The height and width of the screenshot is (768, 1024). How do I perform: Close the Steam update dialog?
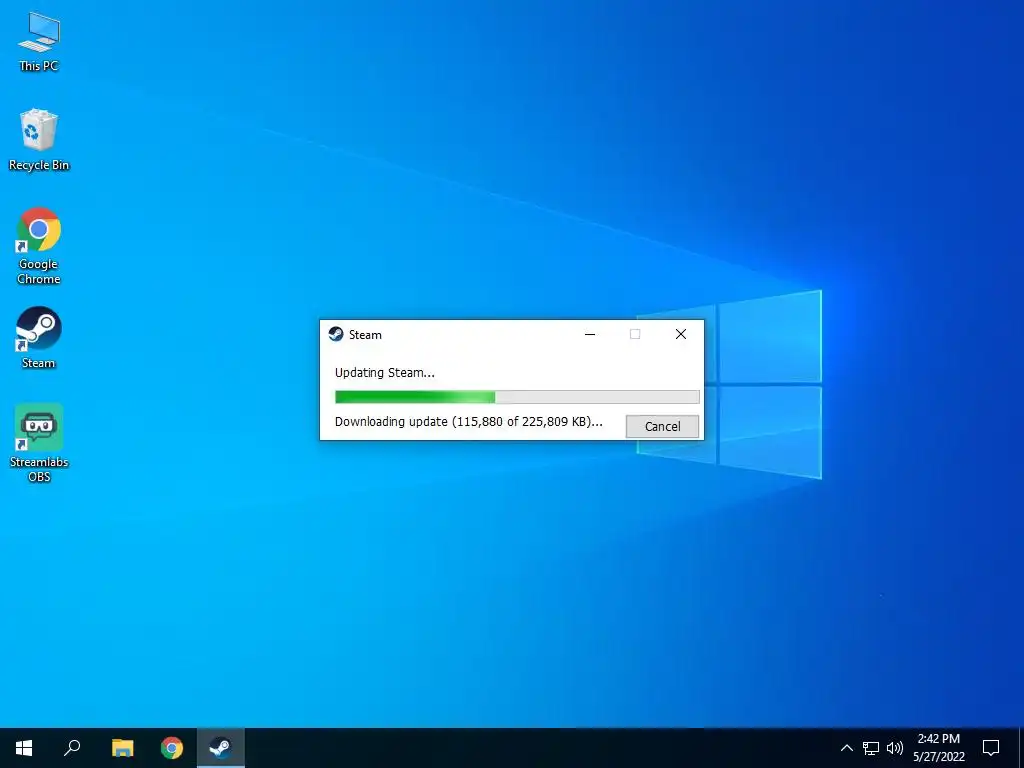(x=680, y=334)
